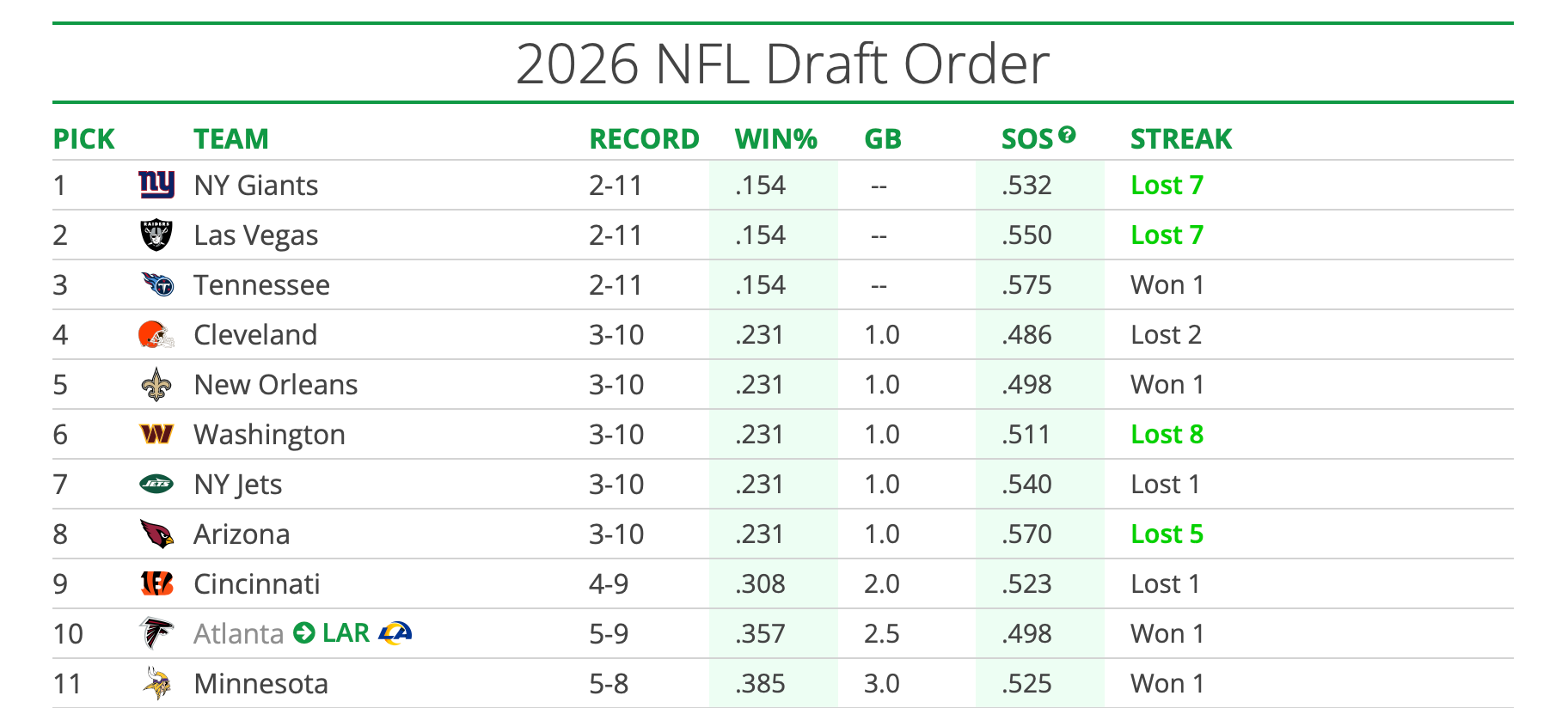Click the Cleveland Browns helmet logo
1568x708 pixels.
[x=156, y=334]
